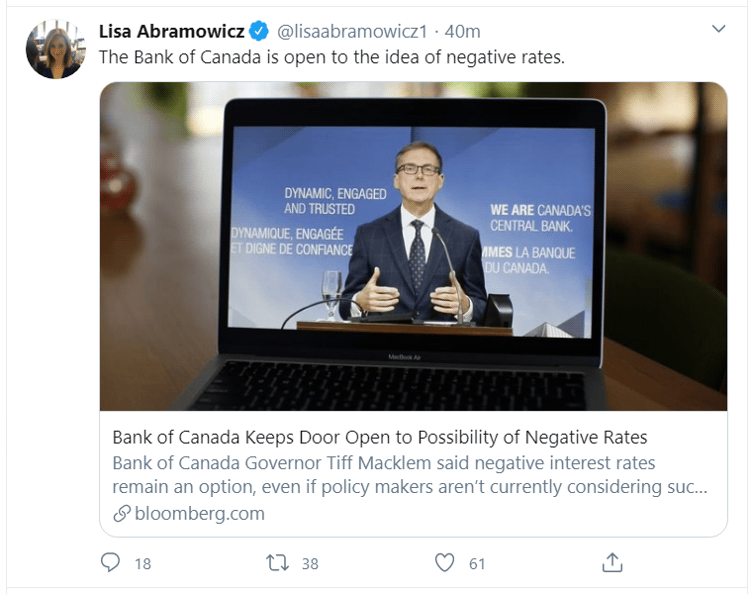Click the 40m tweet timestamp
This screenshot has width=752, height=594.
click(461, 31)
